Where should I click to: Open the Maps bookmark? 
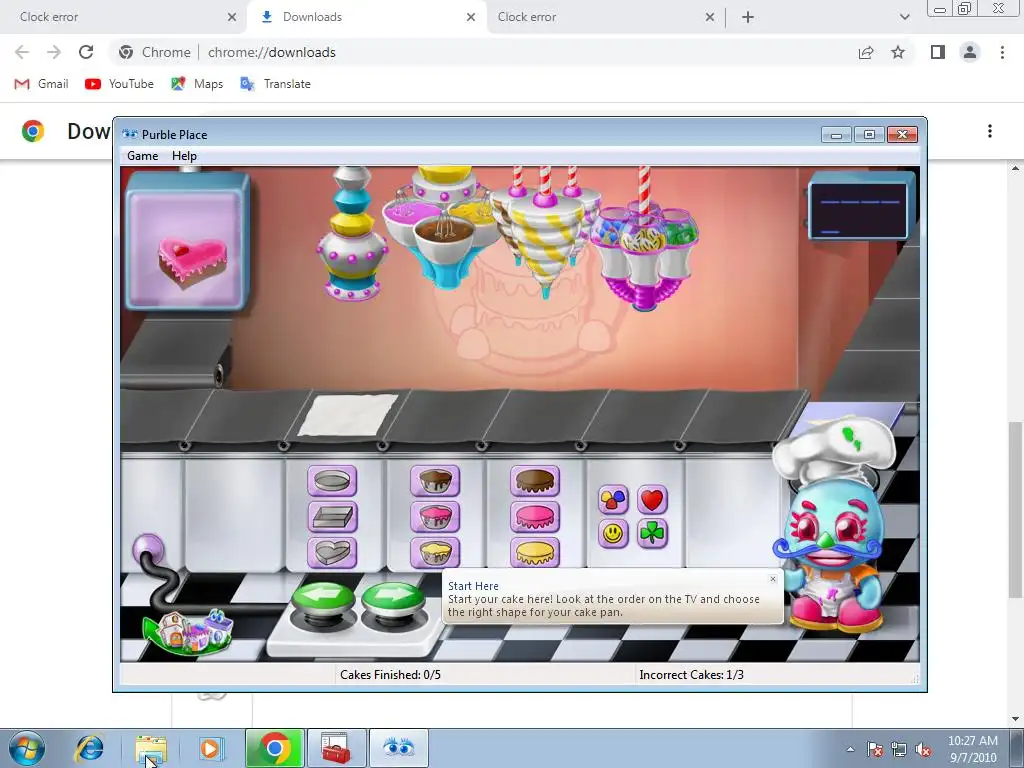(197, 84)
